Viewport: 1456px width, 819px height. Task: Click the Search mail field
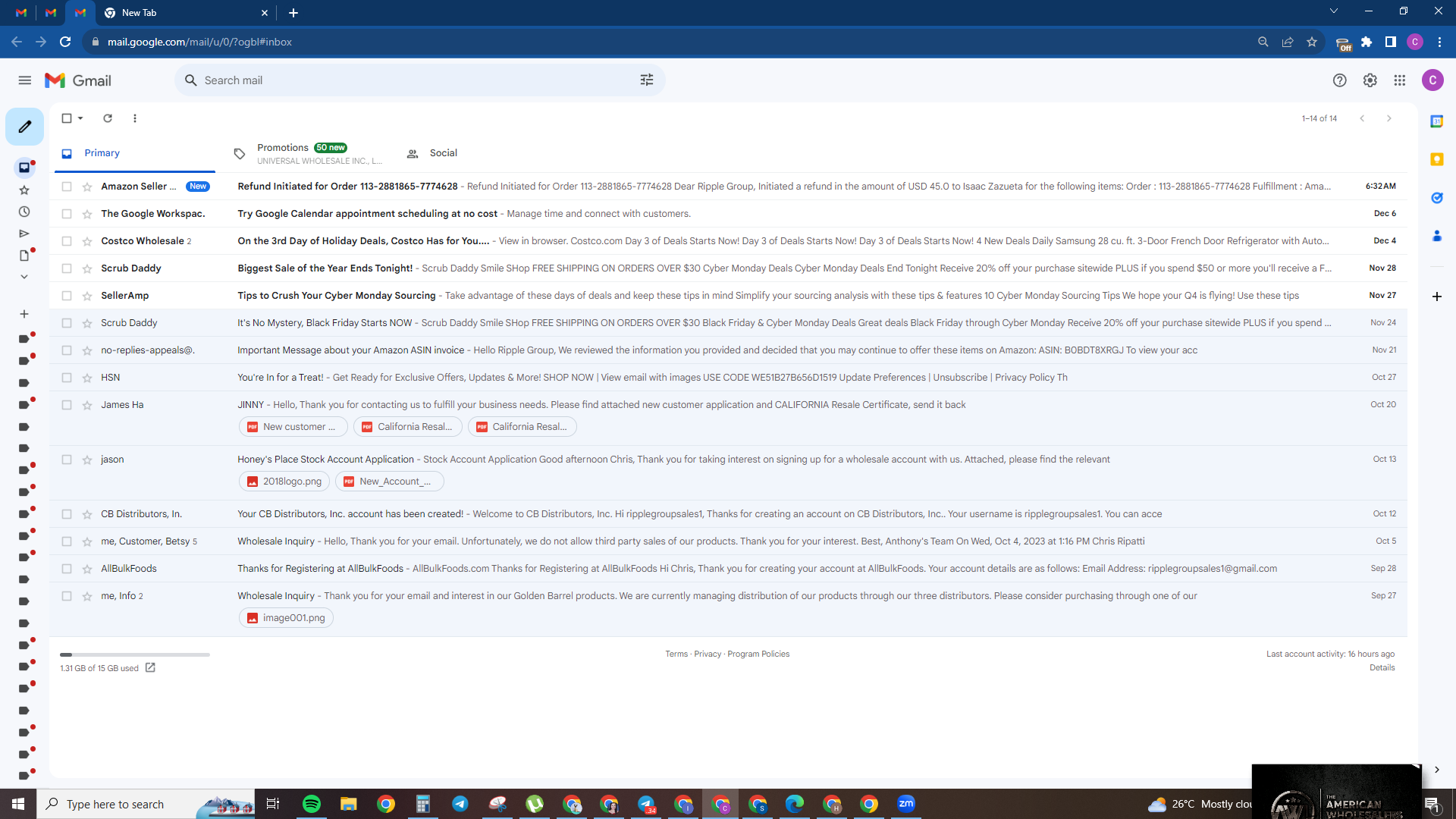click(x=419, y=80)
